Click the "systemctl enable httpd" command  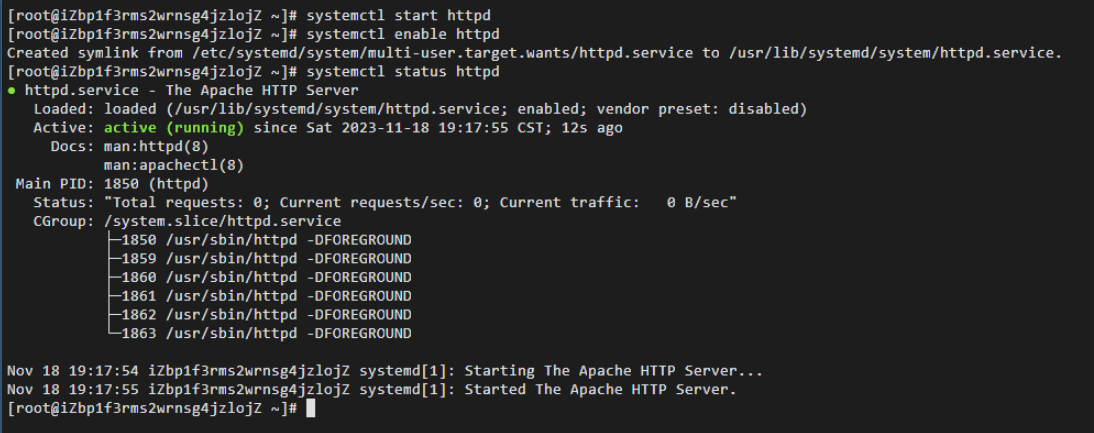(403, 34)
